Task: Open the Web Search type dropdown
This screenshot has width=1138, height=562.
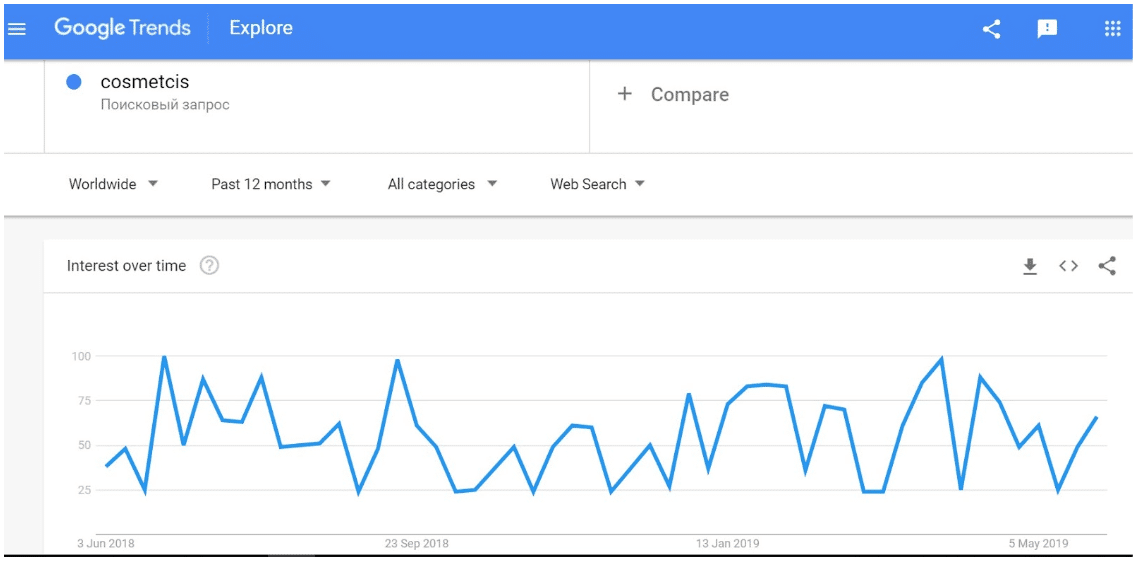Action: tap(597, 184)
